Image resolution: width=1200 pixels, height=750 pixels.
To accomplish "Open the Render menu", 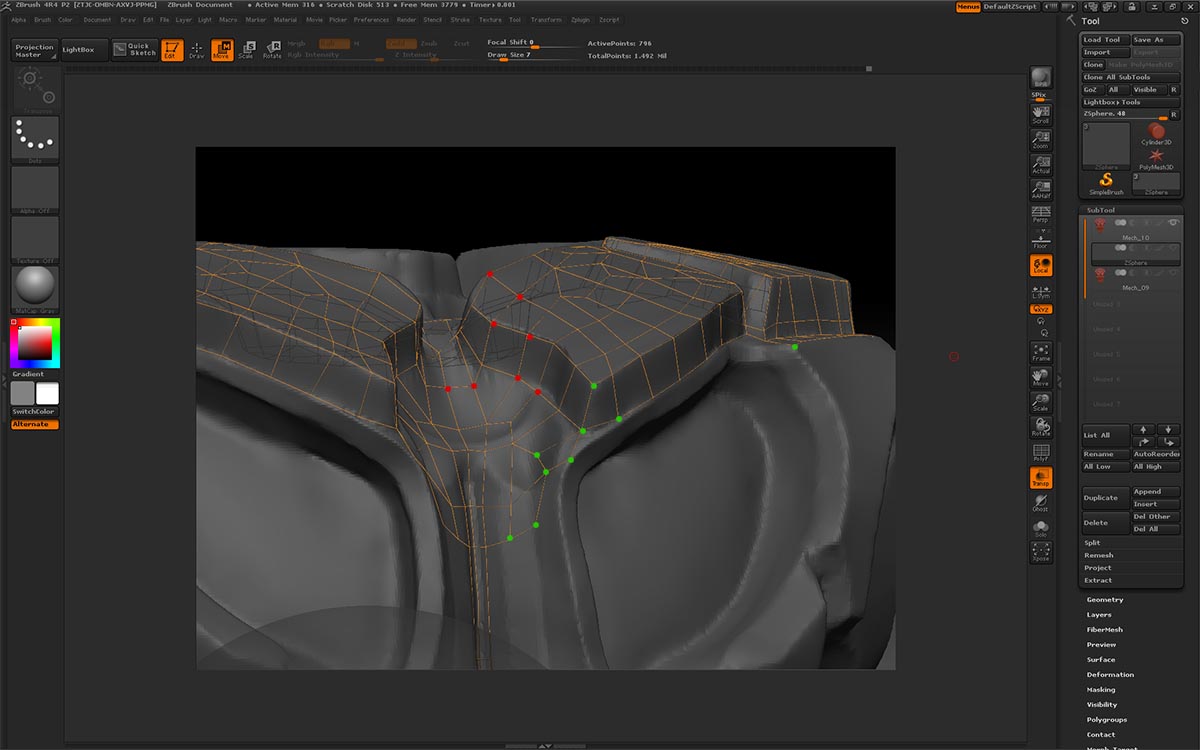I will (406, 20).
